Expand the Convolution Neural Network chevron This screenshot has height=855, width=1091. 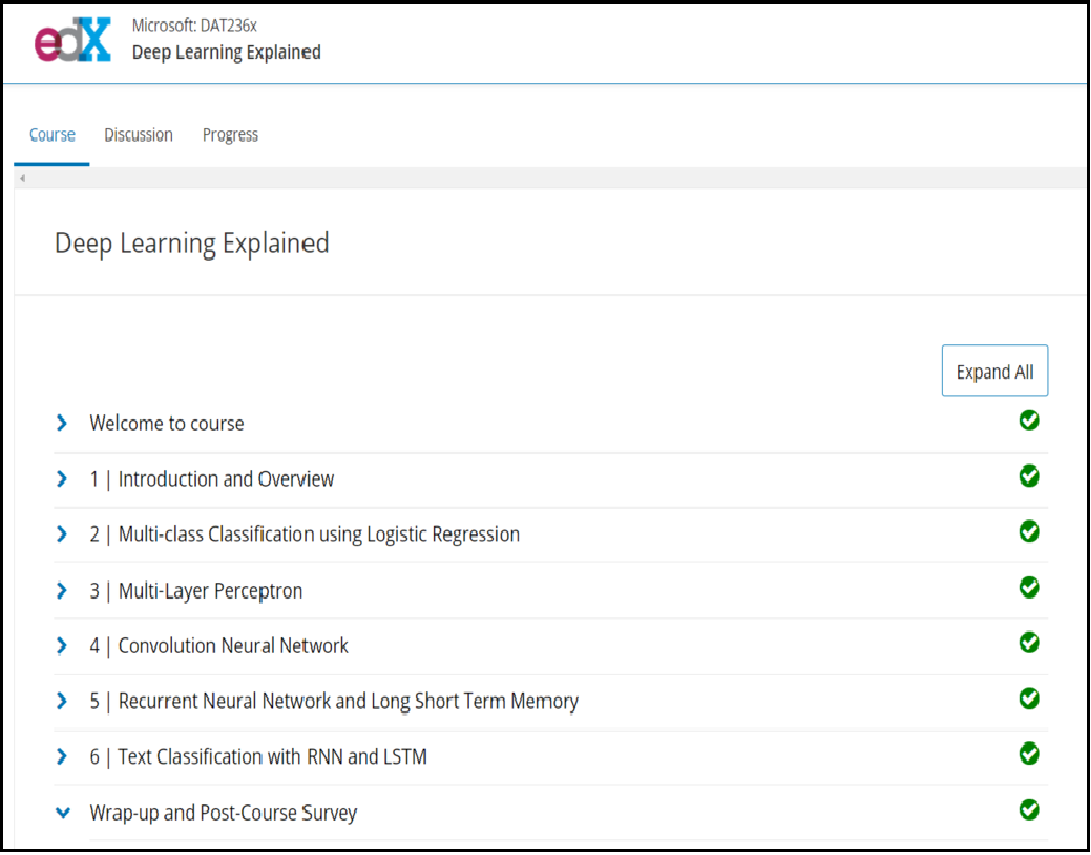point(62,646)
